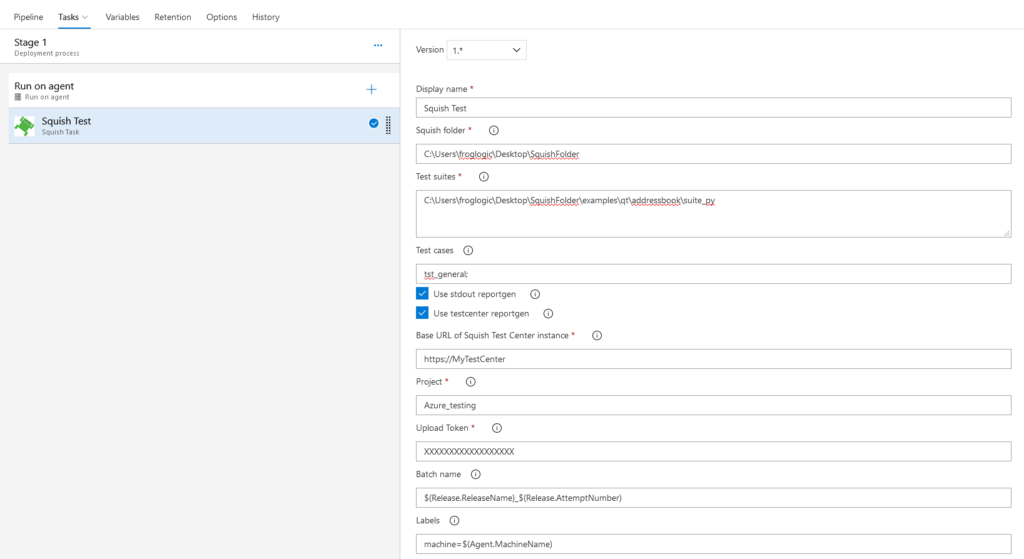
Task: Click the info icon beside Upload Token
Action: pos(497,428)
